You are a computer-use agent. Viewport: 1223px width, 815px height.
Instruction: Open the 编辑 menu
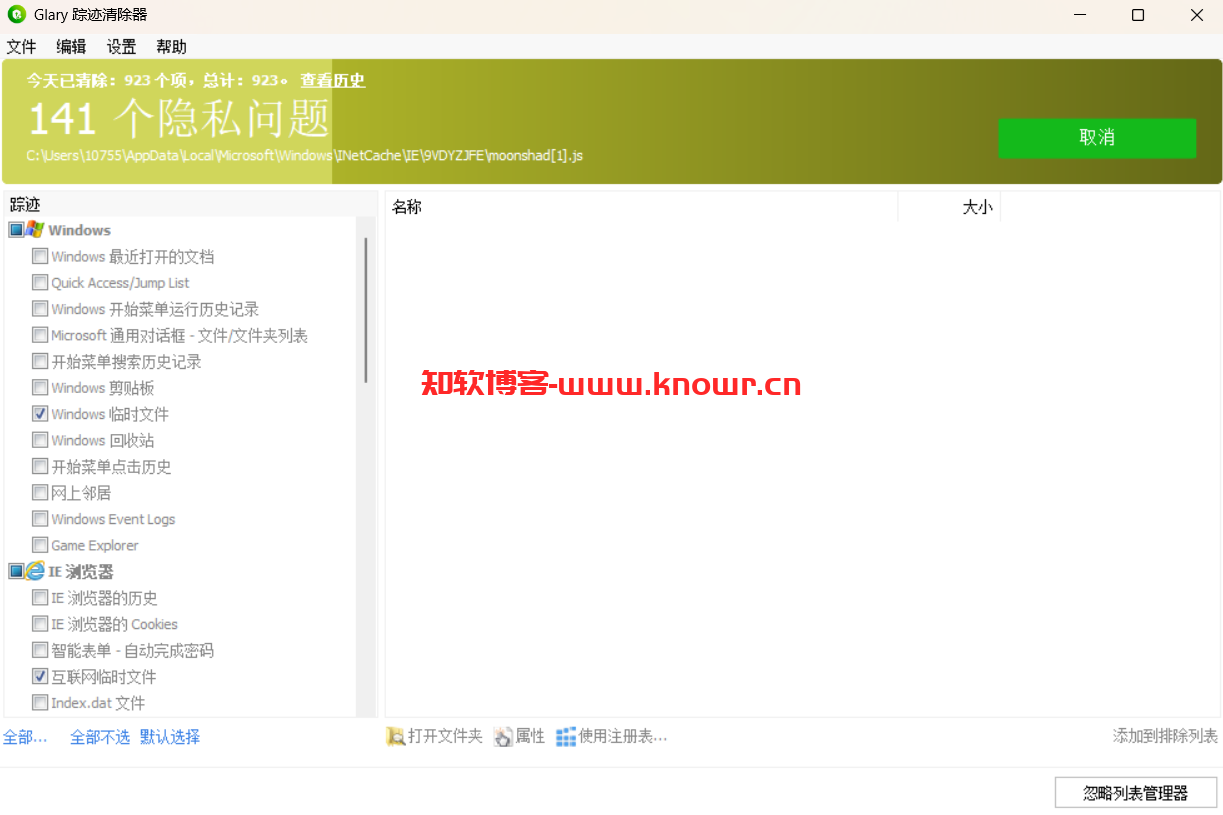71,47
